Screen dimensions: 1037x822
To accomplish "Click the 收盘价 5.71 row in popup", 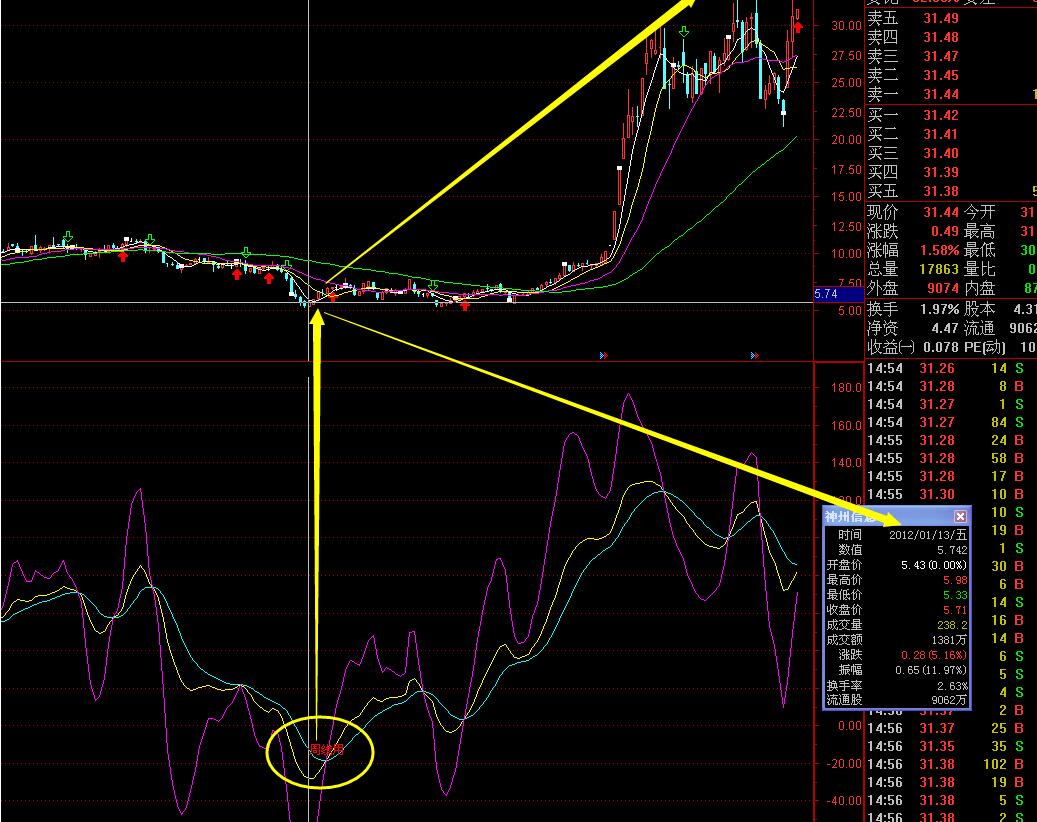I will 897,610.
